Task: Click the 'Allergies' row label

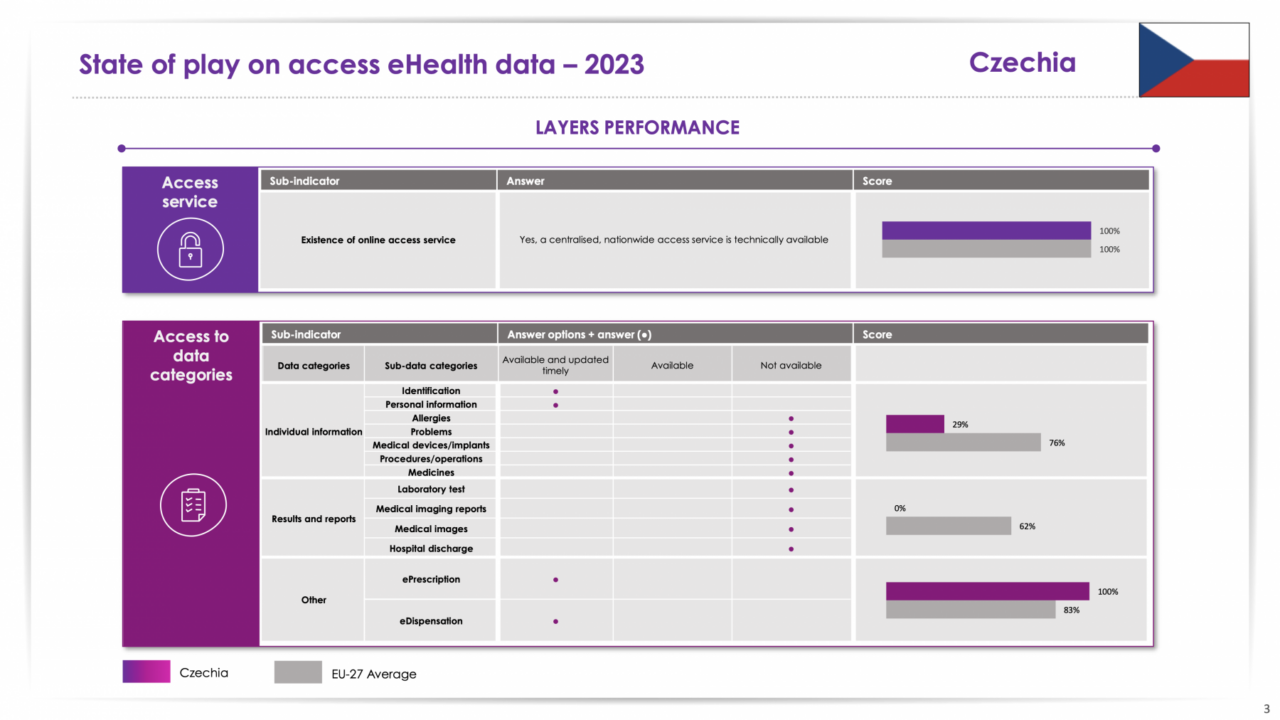Action: pyautogui.click(x=431, y=418)
